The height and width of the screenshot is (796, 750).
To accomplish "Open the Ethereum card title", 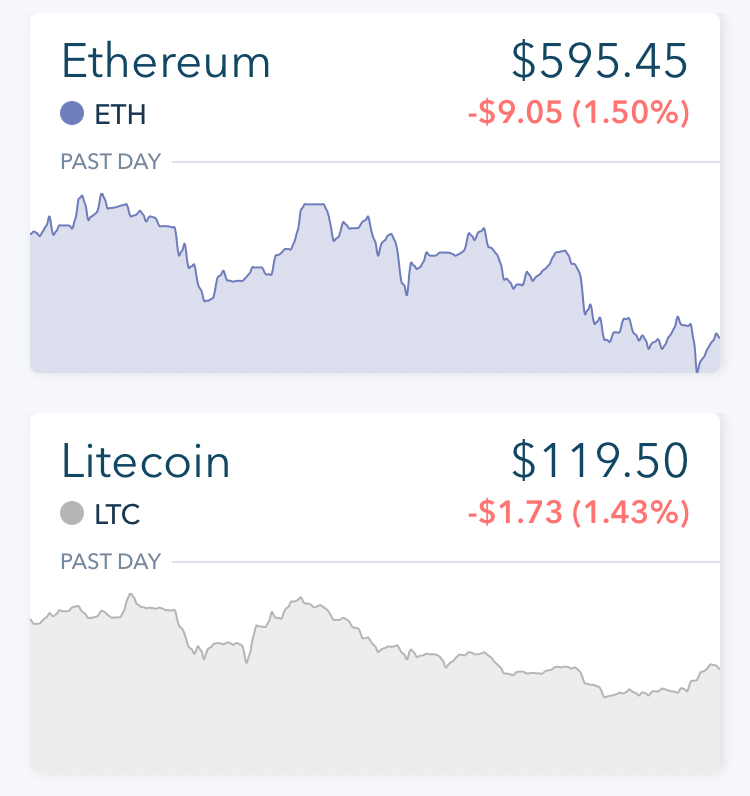I will (166, 61).
